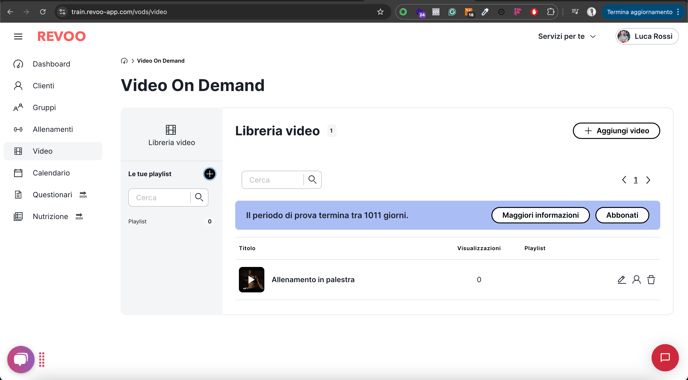Delete the Allenamento in palestra video
688x380 pixels.
tap(651, 280)
